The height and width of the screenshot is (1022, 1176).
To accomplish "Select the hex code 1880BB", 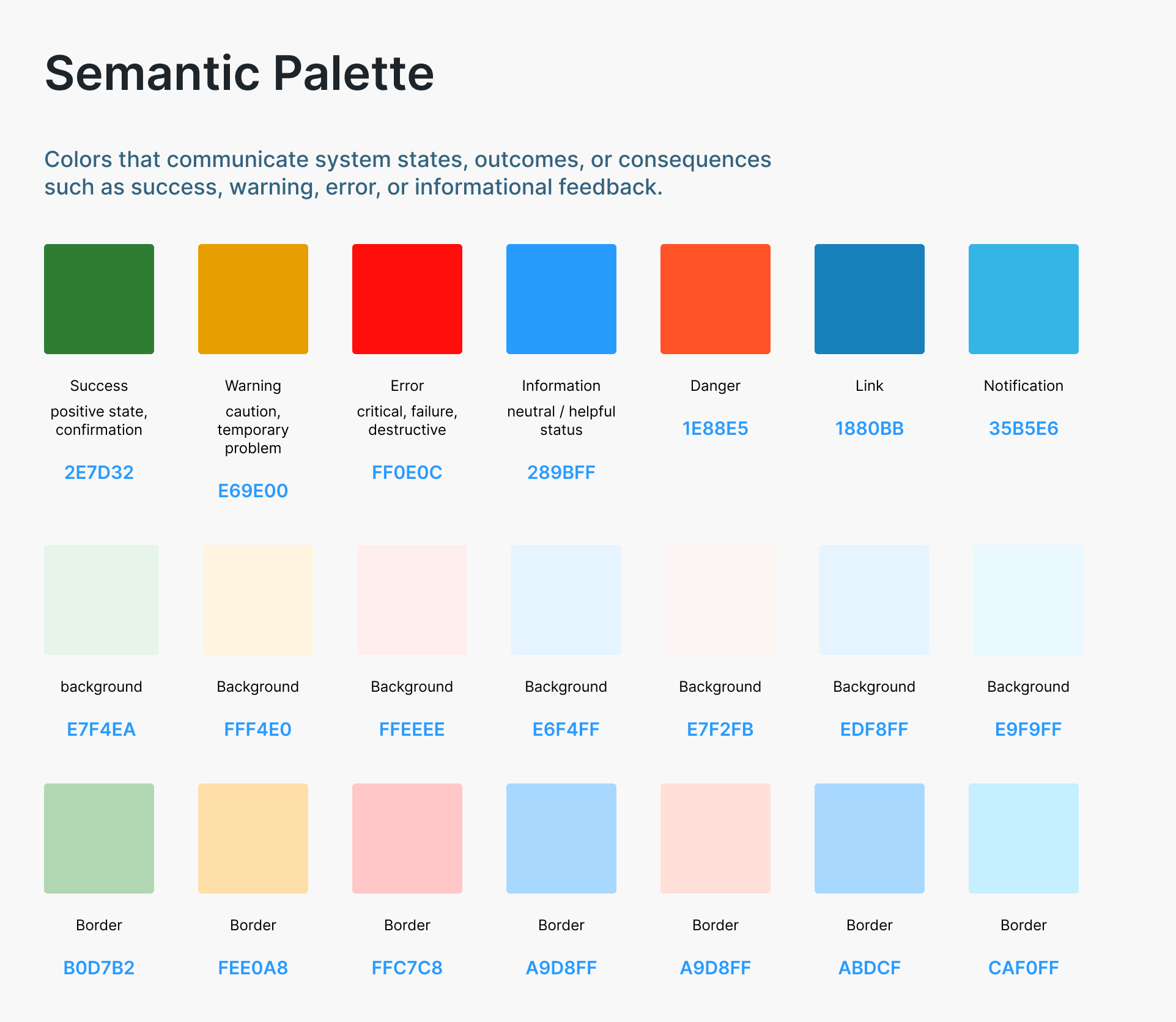I will point(870,429).
